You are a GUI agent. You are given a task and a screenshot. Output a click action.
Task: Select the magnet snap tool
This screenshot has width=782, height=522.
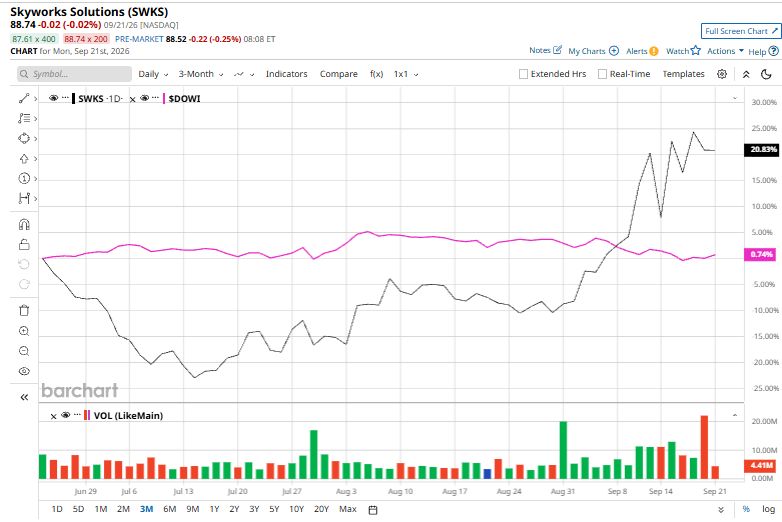[24, 224]
